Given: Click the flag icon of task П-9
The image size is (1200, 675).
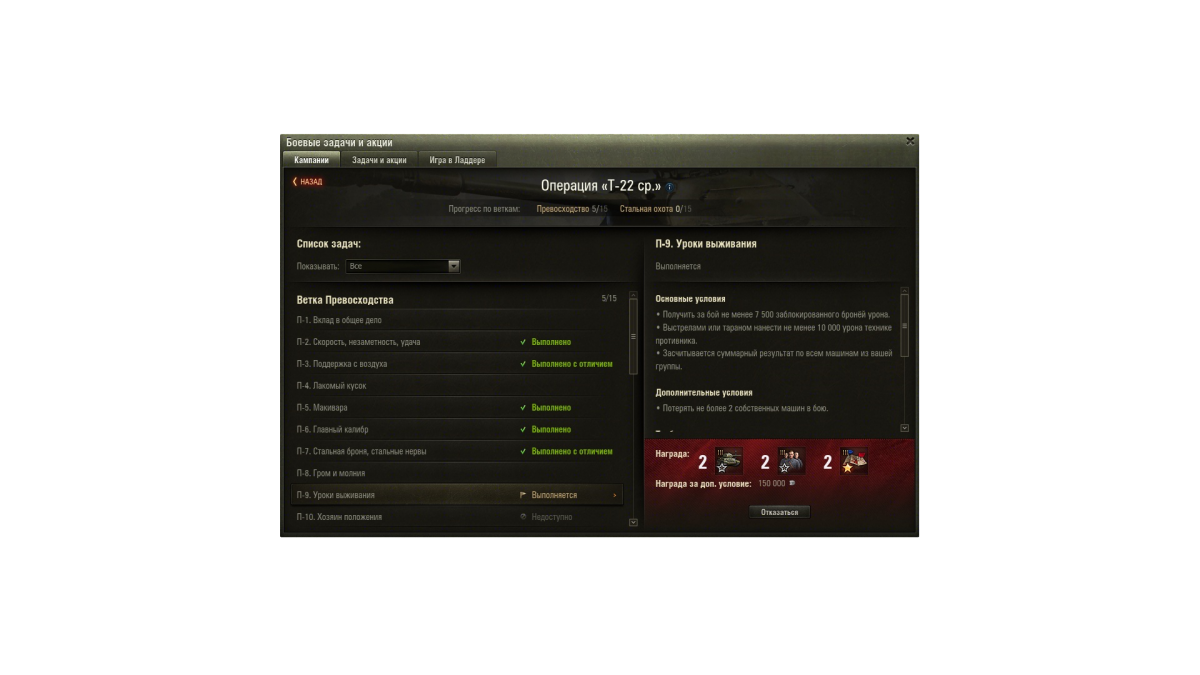Looking at the screenshot, I should (523, 495).
